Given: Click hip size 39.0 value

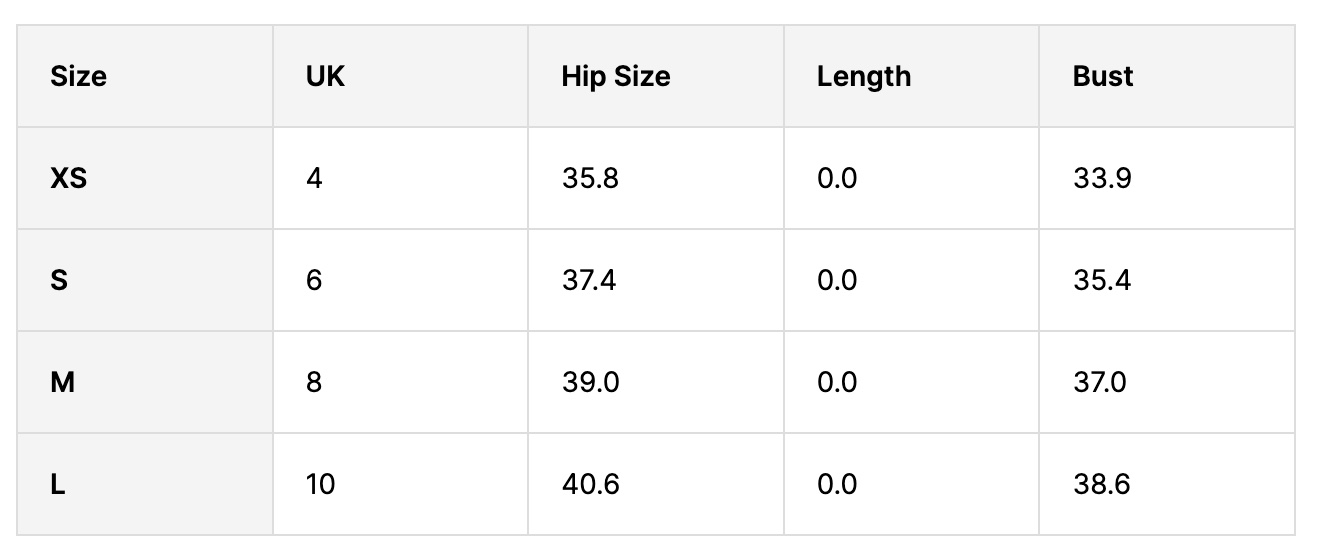Looking at the screenshot, I should tap(590, 383).
